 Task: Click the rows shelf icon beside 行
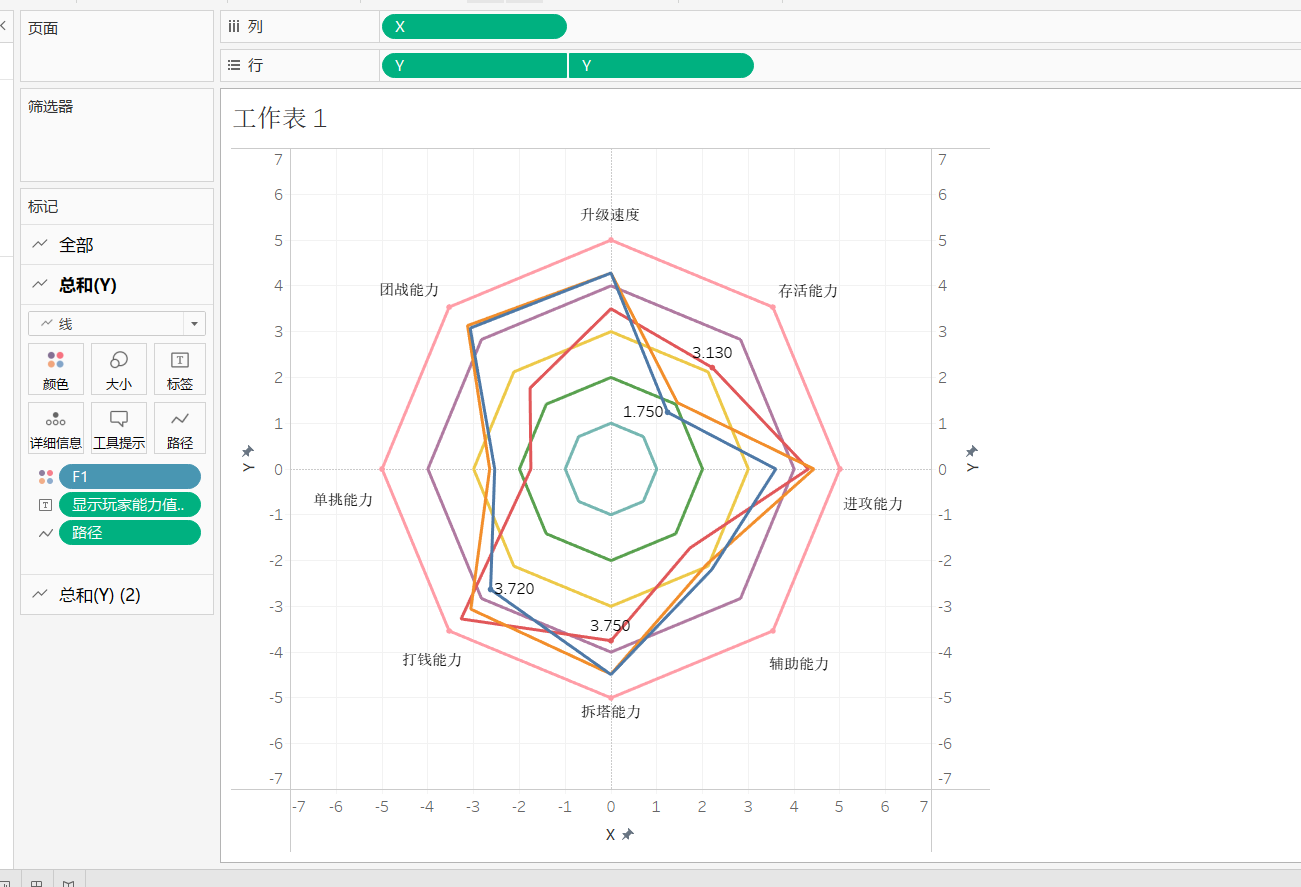(234, 65)
